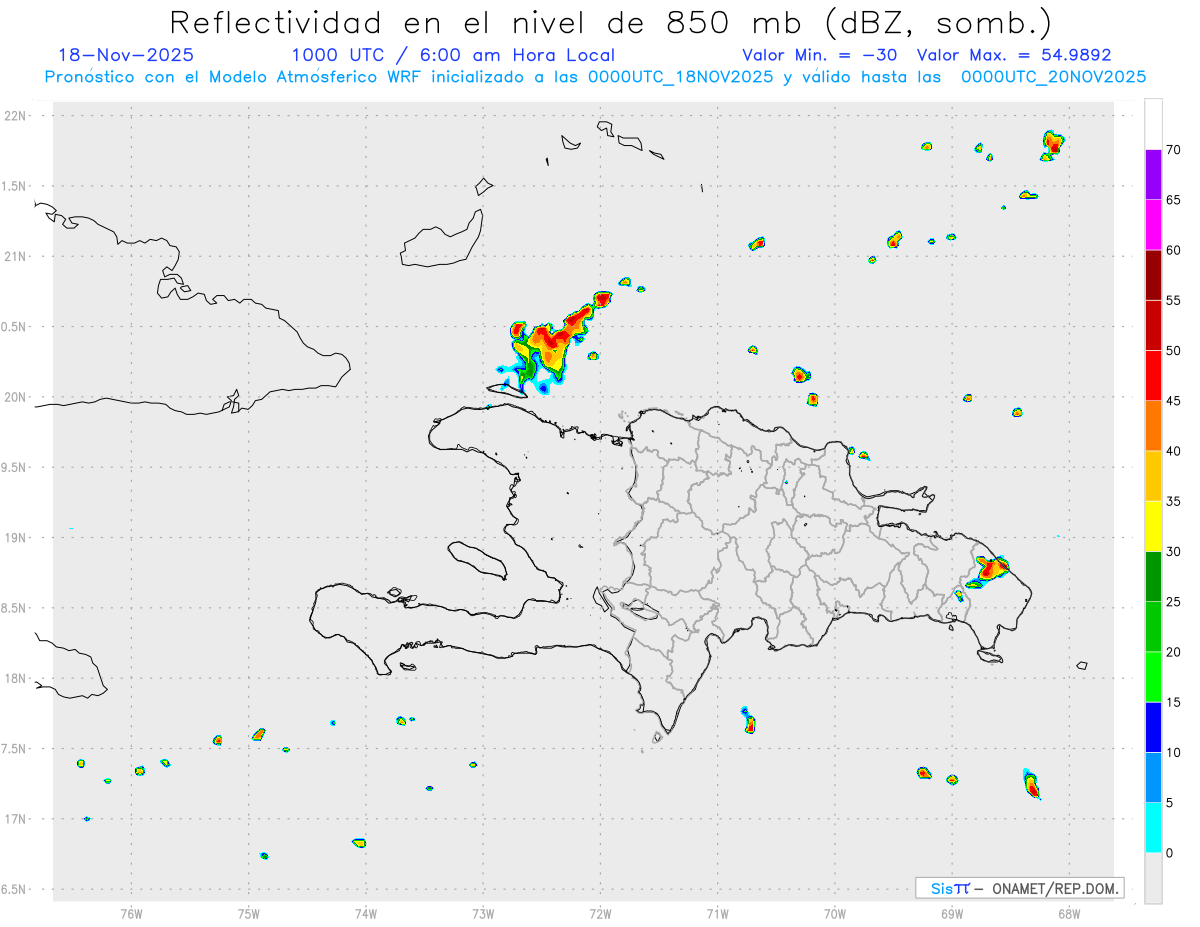Click the red storm cell over eastern Dominican Republic
1200x927 pixels.
[991, 569]
